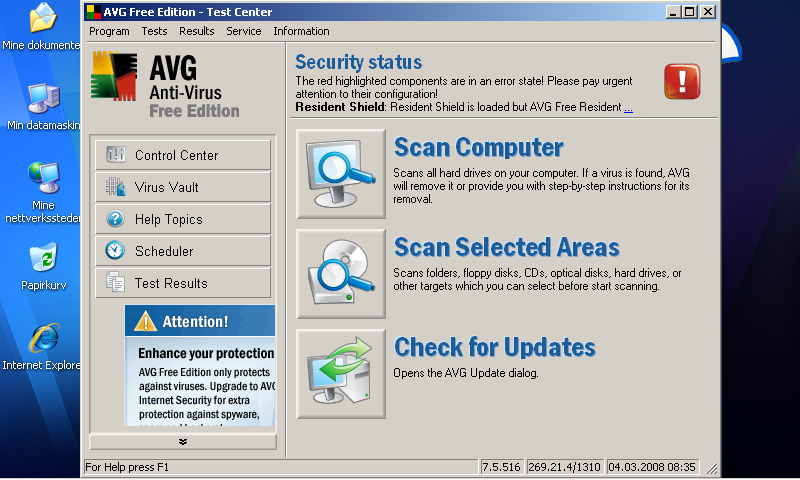Click virus database 269.21.4/1310 status field
The height and width of the screenshot is (480, 800).
click(x=564, y=467)
